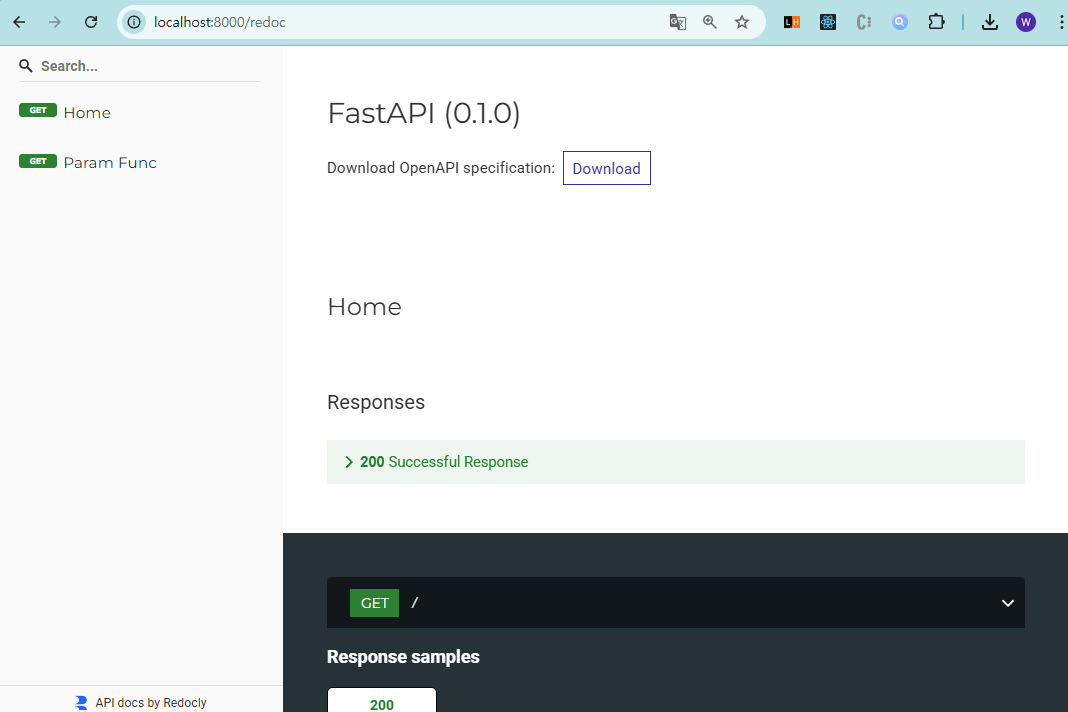Open the React Developer Tools extension
The width and height of the screenshot is (1068, 712).
pos(828,22)
